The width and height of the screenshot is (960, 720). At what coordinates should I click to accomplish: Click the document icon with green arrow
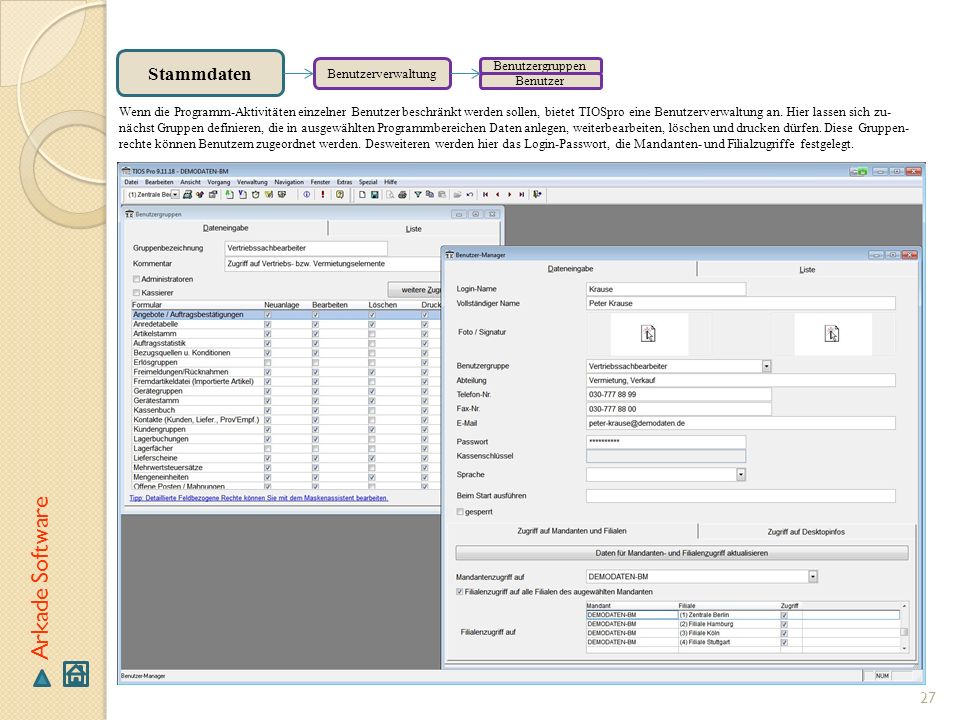[x=229, y=195]
